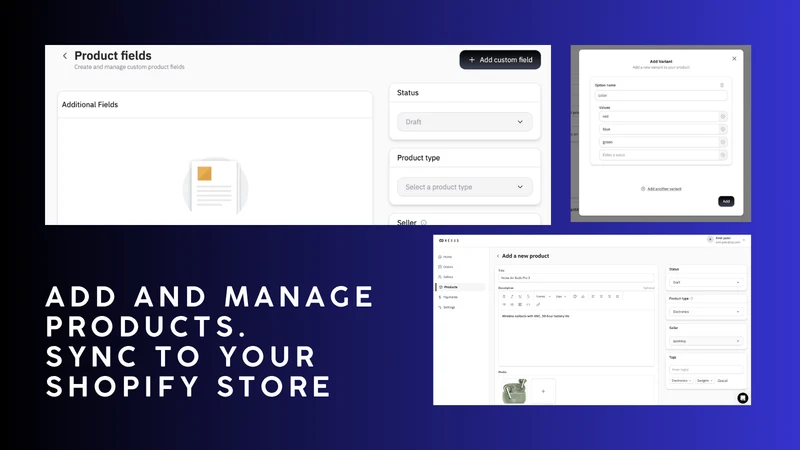Align description text left
800x450 pixels.
pos(593,296)
